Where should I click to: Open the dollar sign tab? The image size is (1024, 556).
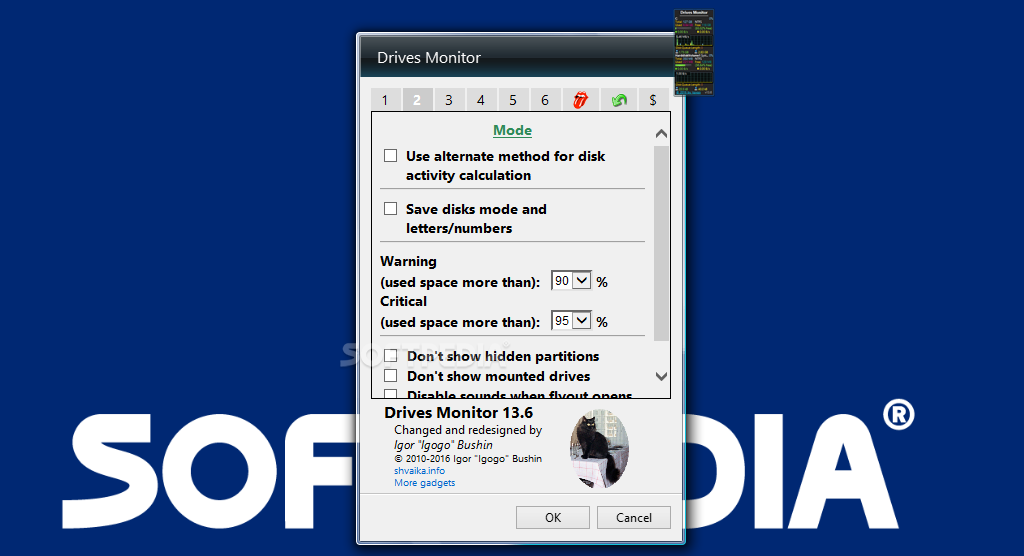point(652,100)
